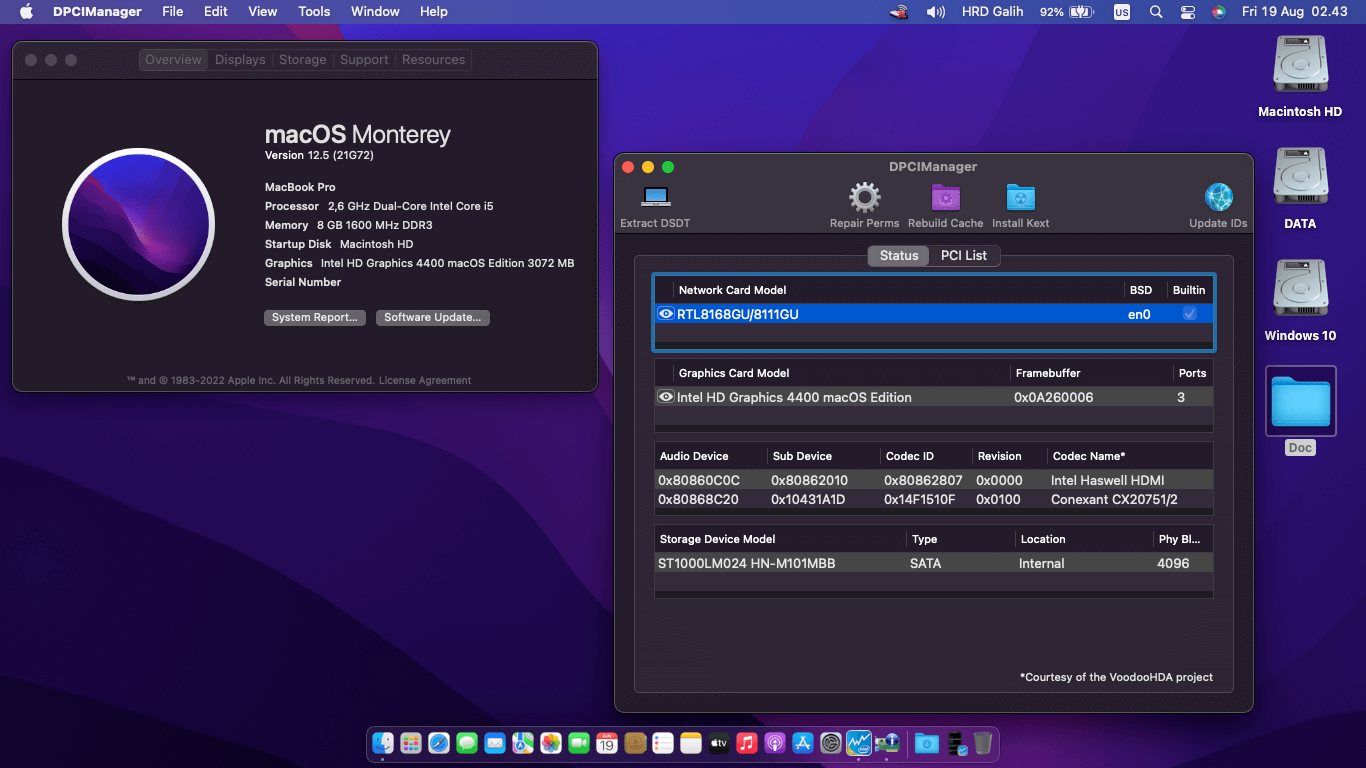1366x768 pixels.
Task: Open Install Kext from the toolbar
Action: point(1020,196)
